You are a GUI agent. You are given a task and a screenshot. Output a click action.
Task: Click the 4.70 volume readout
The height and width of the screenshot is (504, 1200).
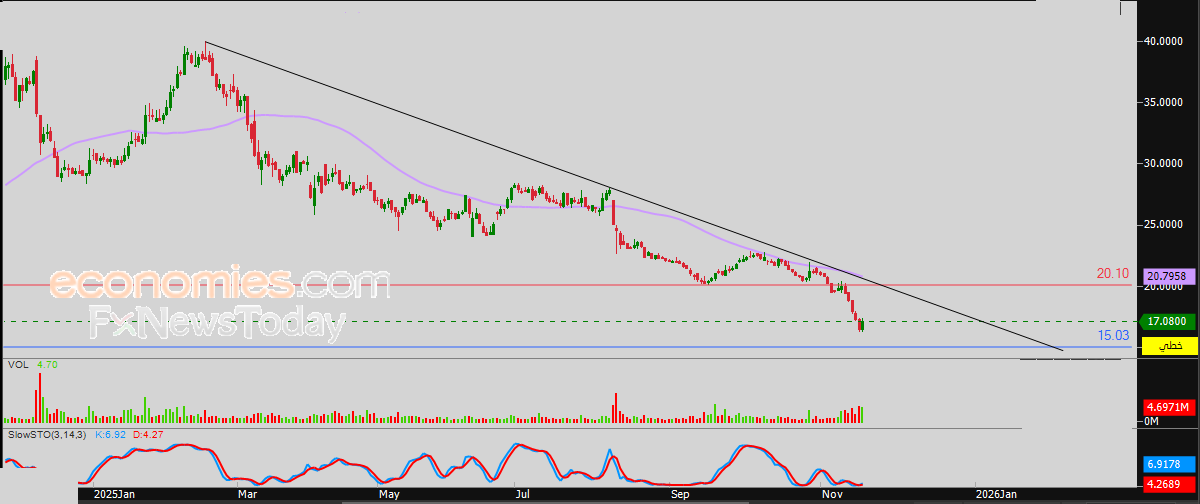click(x=46, y=366)
